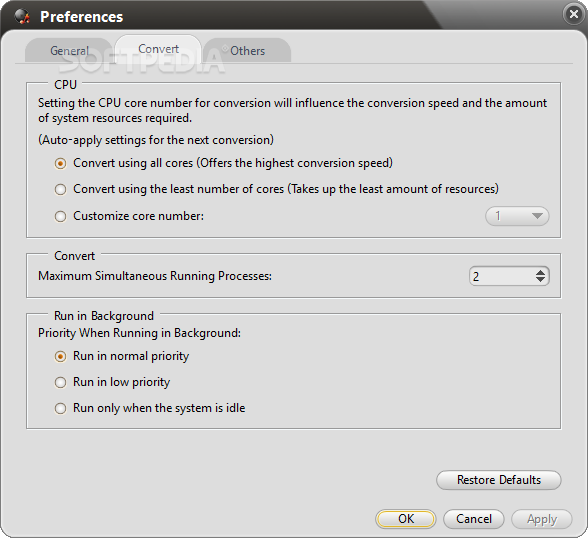The height and width of the screenshot is (538, 588).
Task: Select the Convert tab
Action: 158,49
